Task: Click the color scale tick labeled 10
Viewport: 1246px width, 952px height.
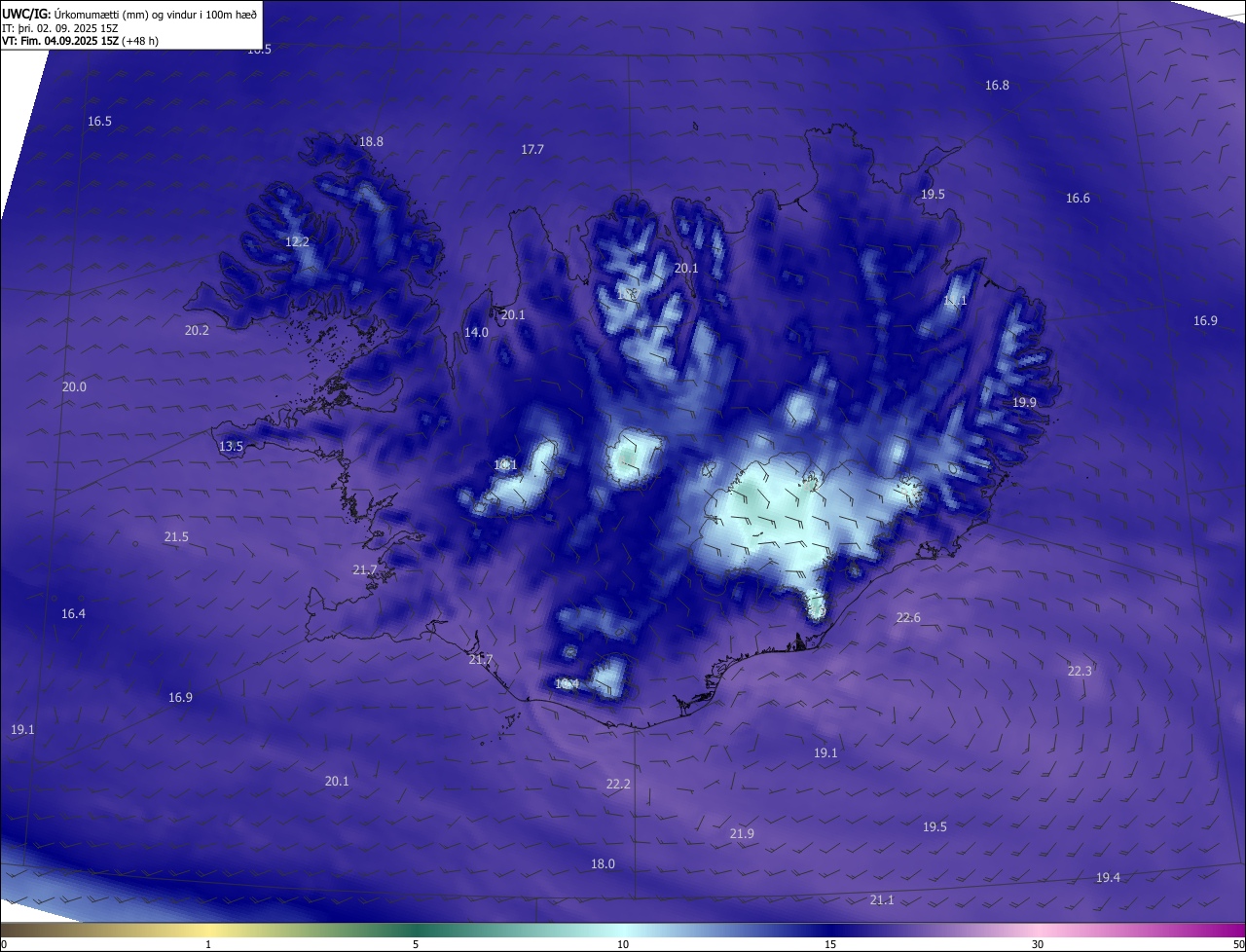Action: pyautogui.click(x=623, y=944)
